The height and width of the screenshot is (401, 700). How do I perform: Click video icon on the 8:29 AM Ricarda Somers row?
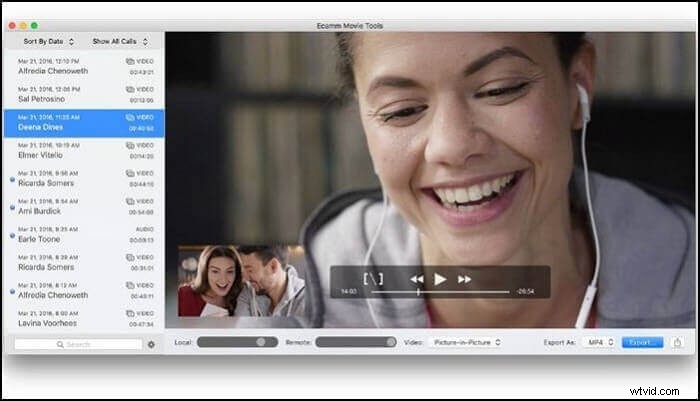pos(130,258)
